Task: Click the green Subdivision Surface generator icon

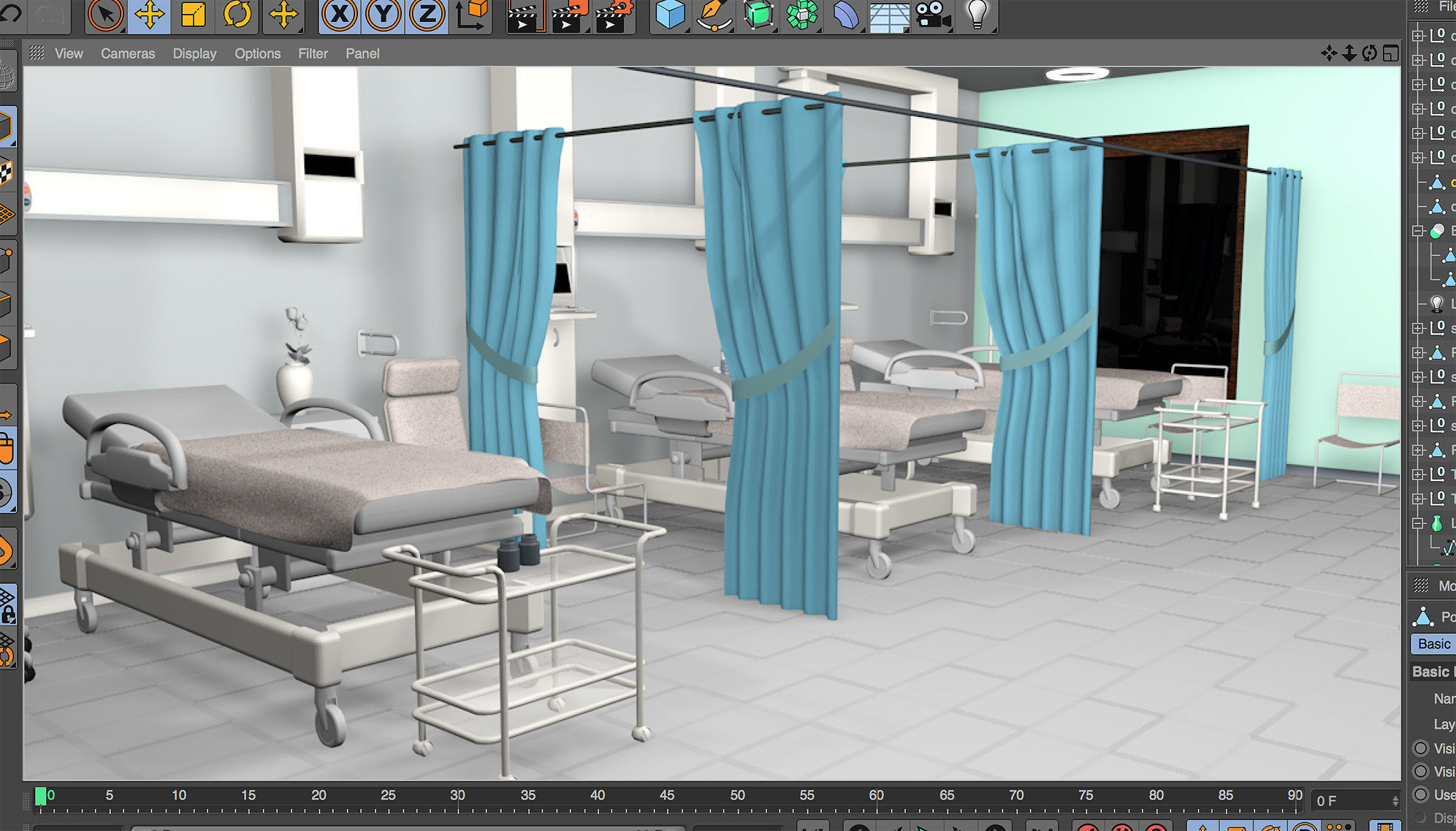Action: (x=759, y=15)
